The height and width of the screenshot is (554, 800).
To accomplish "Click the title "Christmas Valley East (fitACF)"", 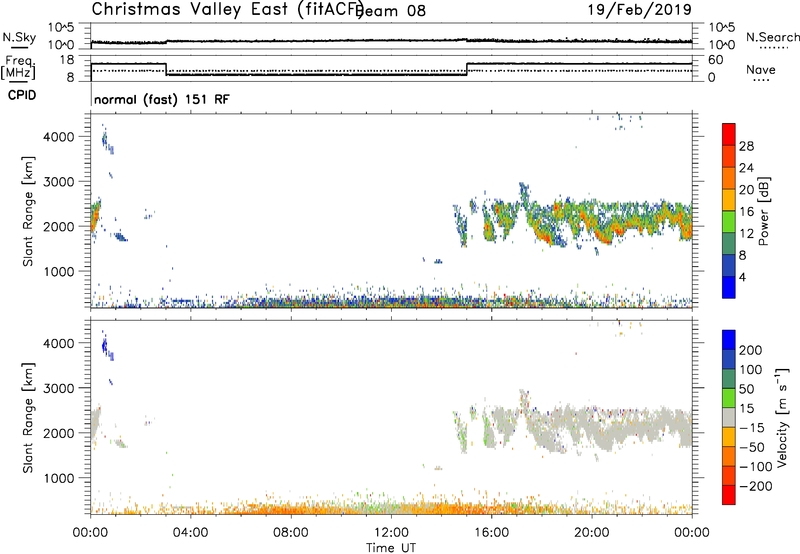I will (228, 10).
